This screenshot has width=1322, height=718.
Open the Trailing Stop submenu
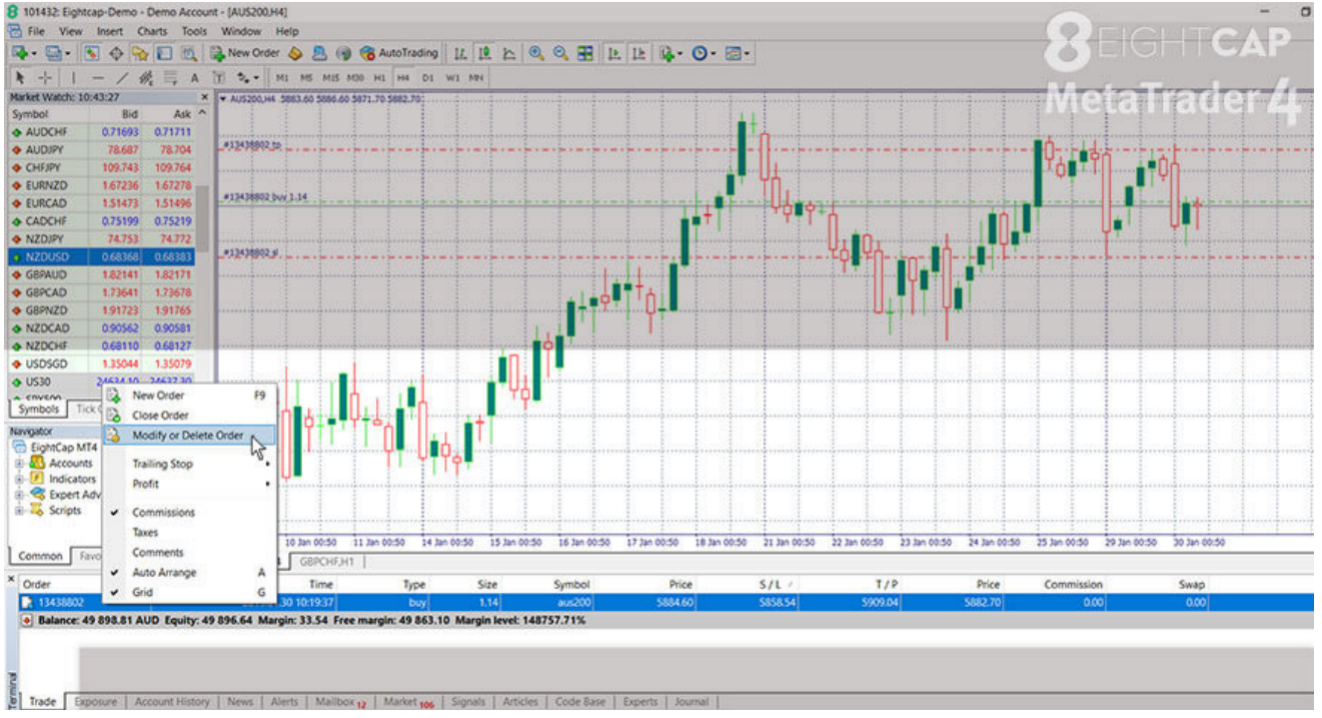click(x=162, y=464)
